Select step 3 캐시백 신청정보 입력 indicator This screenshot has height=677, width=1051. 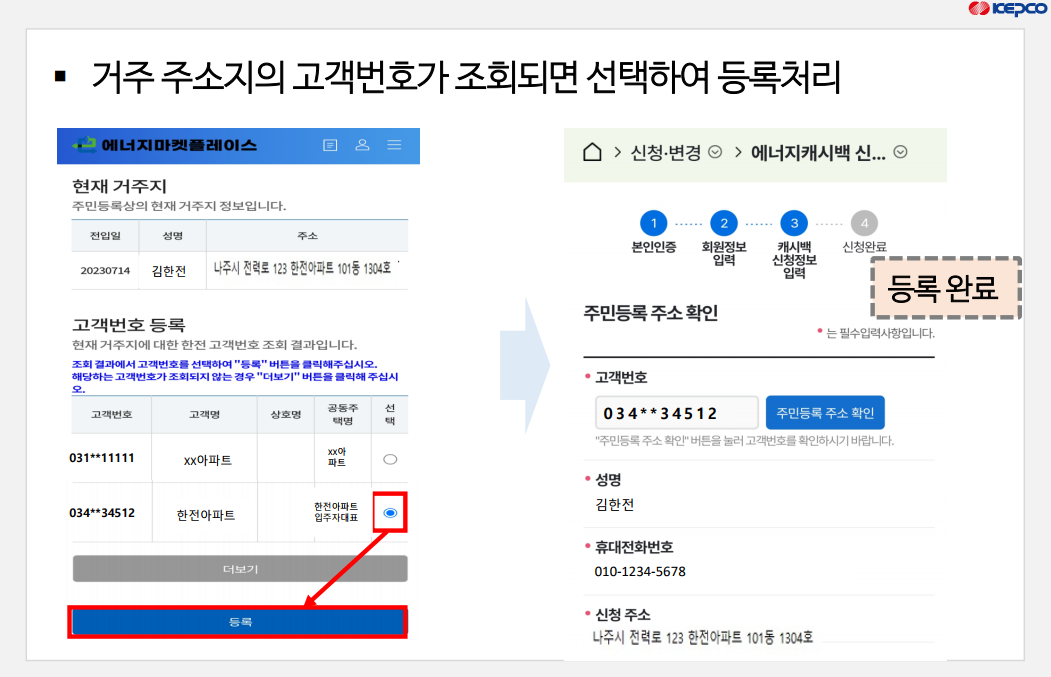click(x=794, y=223)
